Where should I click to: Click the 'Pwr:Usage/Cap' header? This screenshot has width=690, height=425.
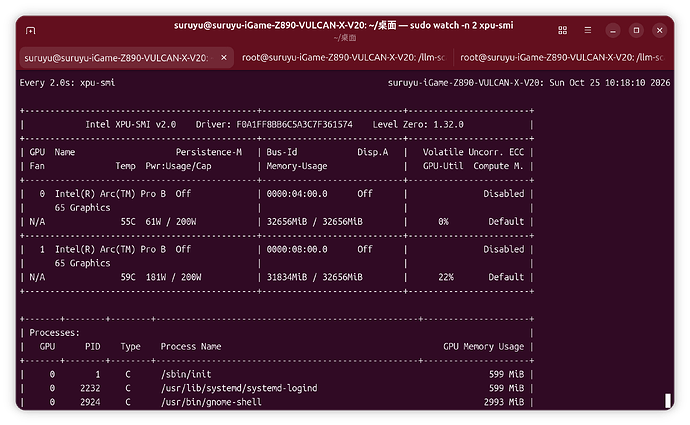178,166
